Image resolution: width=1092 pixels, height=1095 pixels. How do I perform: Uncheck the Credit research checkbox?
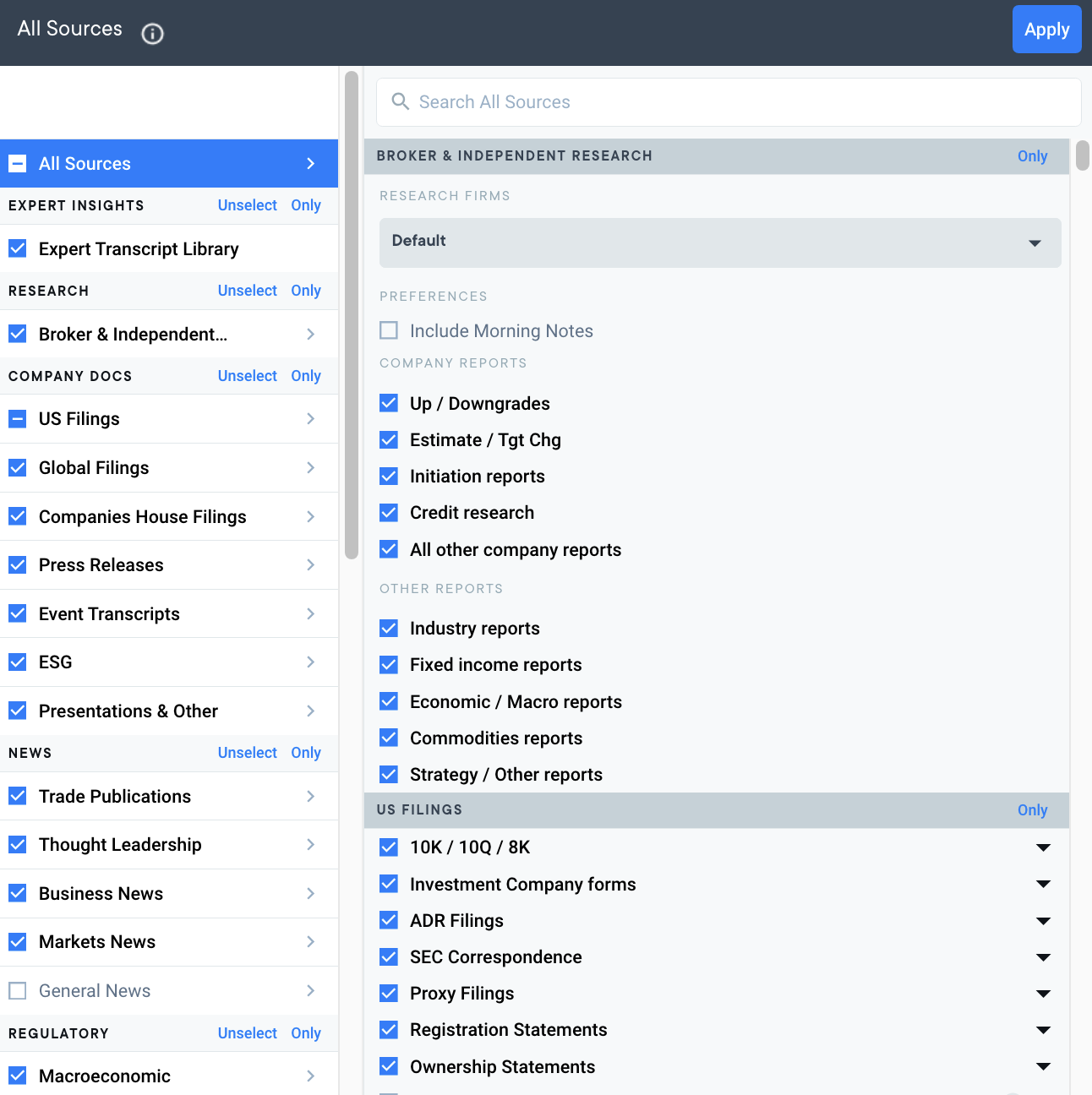point(389,513)
